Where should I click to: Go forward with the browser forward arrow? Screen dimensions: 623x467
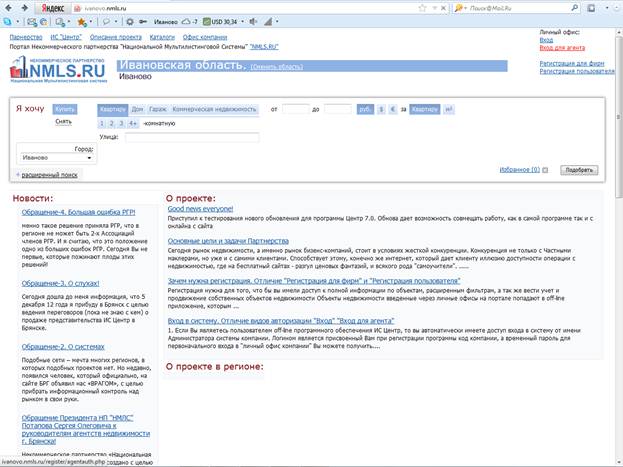[25, 8]
